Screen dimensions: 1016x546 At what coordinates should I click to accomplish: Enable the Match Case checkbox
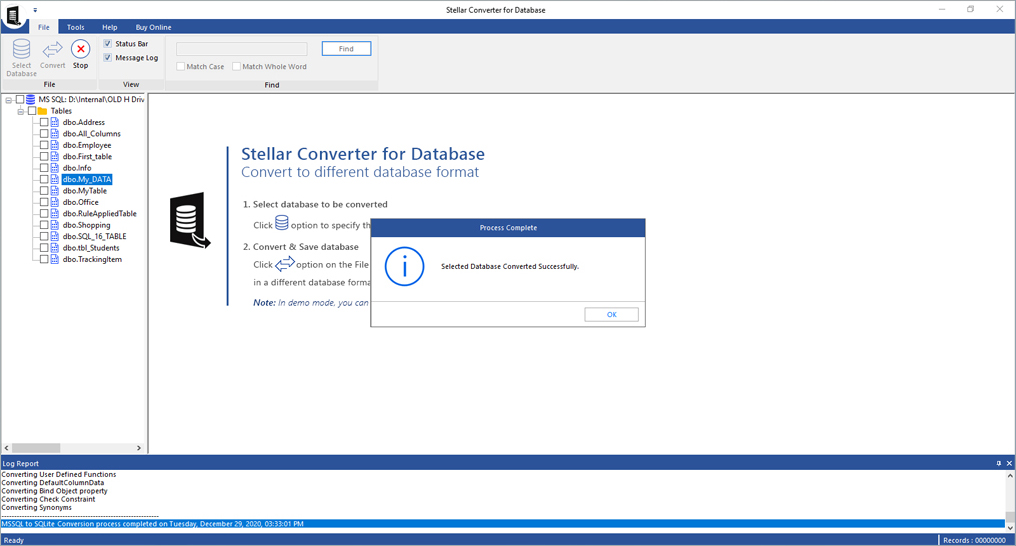(181, 67)
